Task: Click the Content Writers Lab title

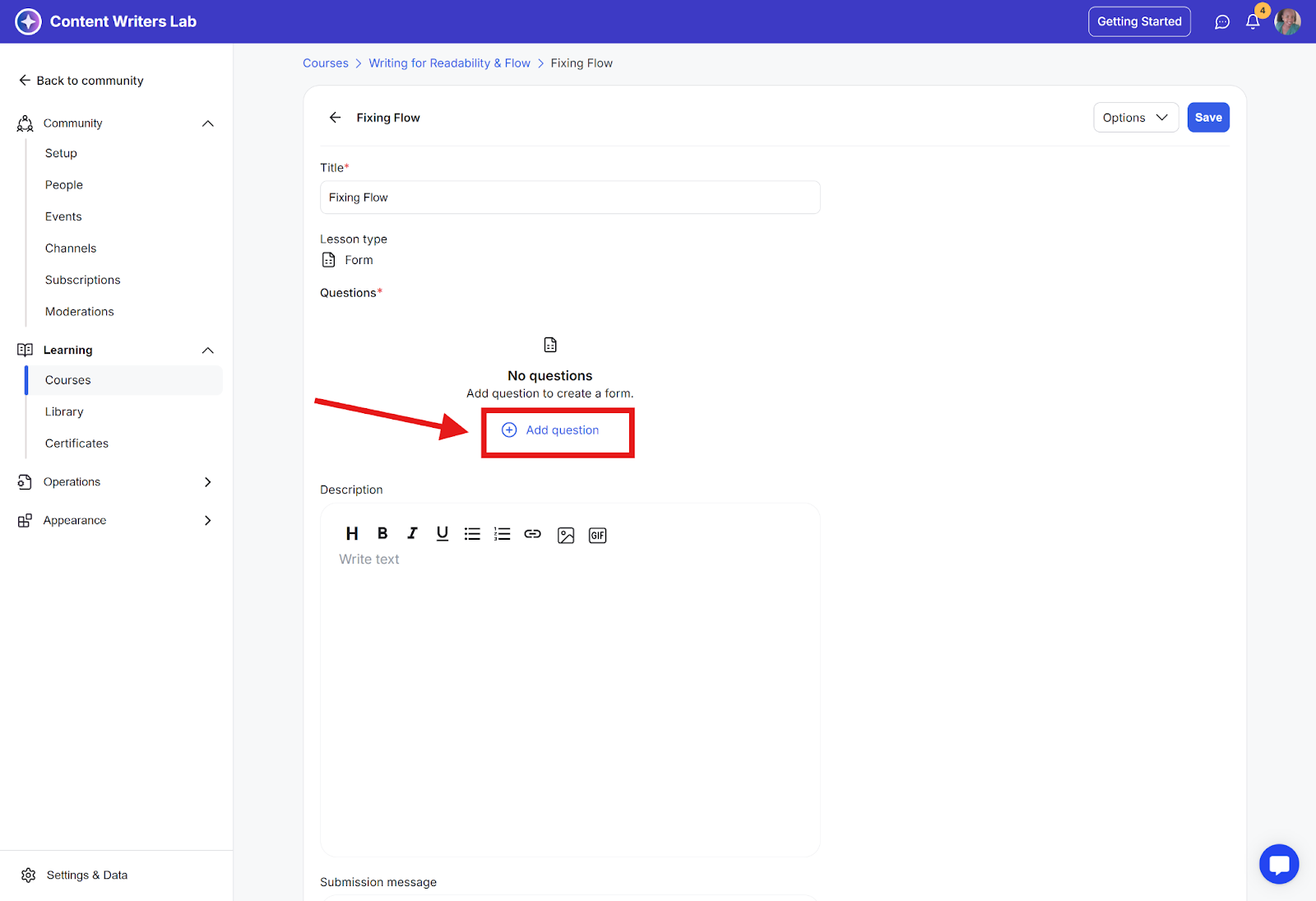Action: 123,21
